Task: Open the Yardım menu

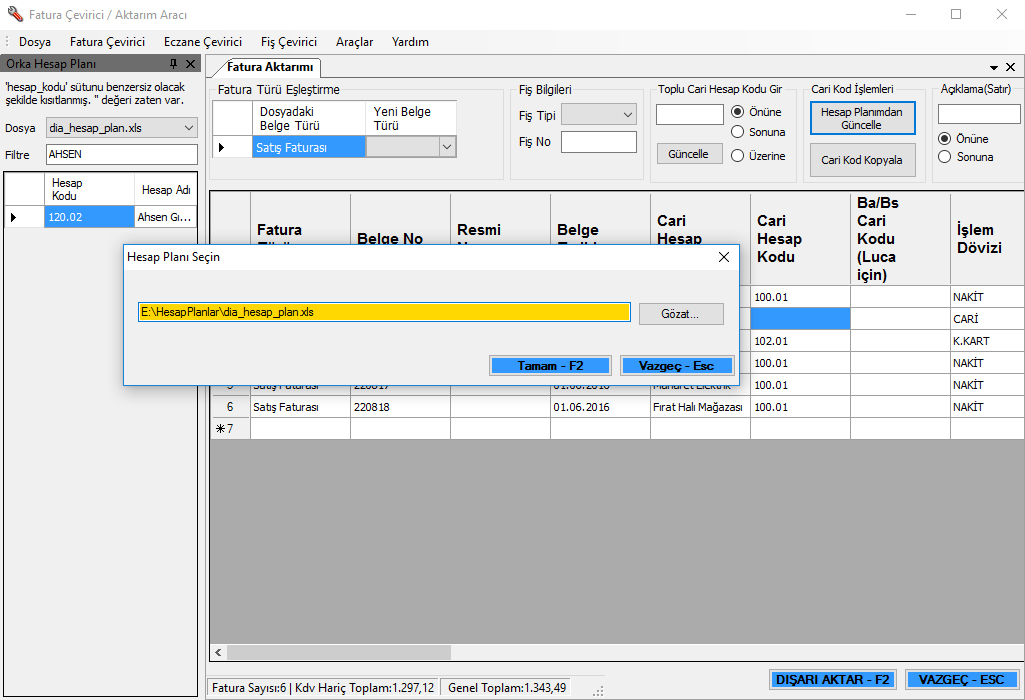Action: point(411,42)
